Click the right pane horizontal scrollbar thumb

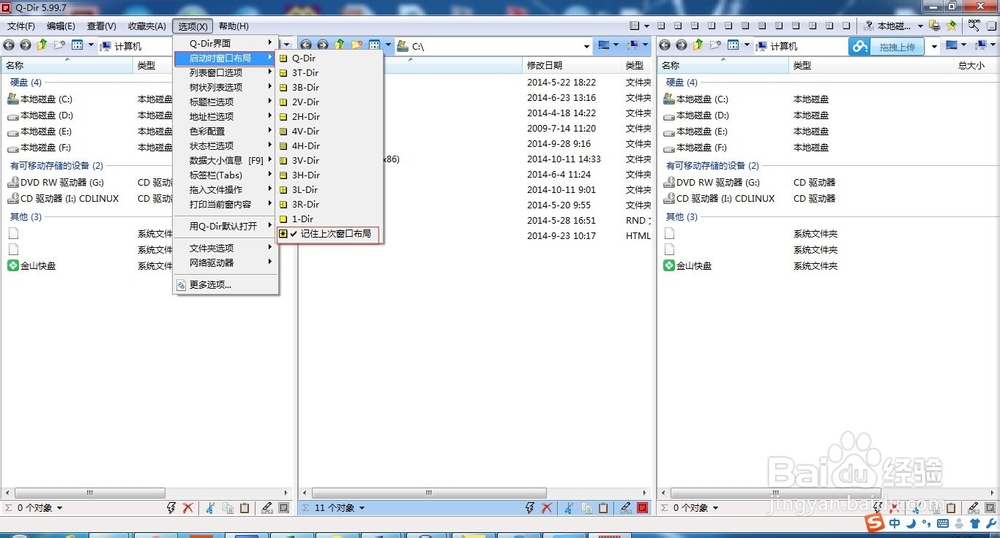point(776,493)
